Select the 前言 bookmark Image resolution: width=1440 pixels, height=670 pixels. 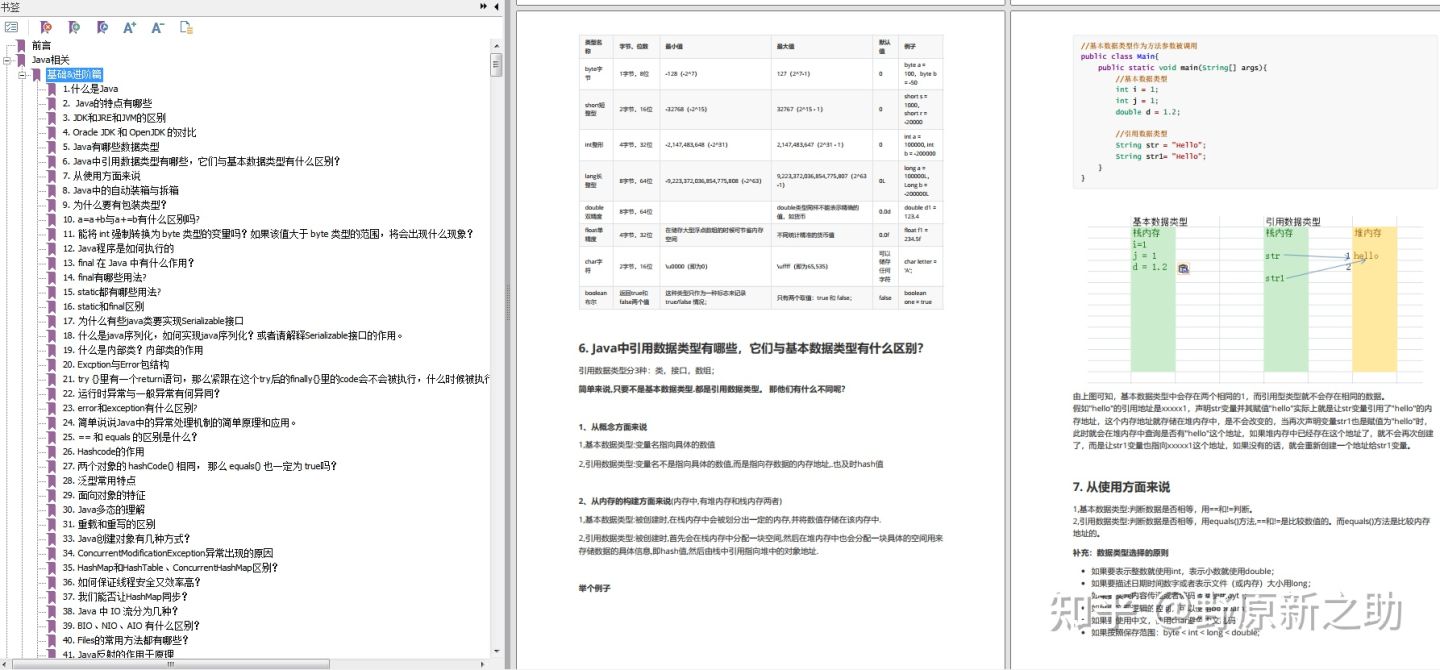(x=41, y=45)
